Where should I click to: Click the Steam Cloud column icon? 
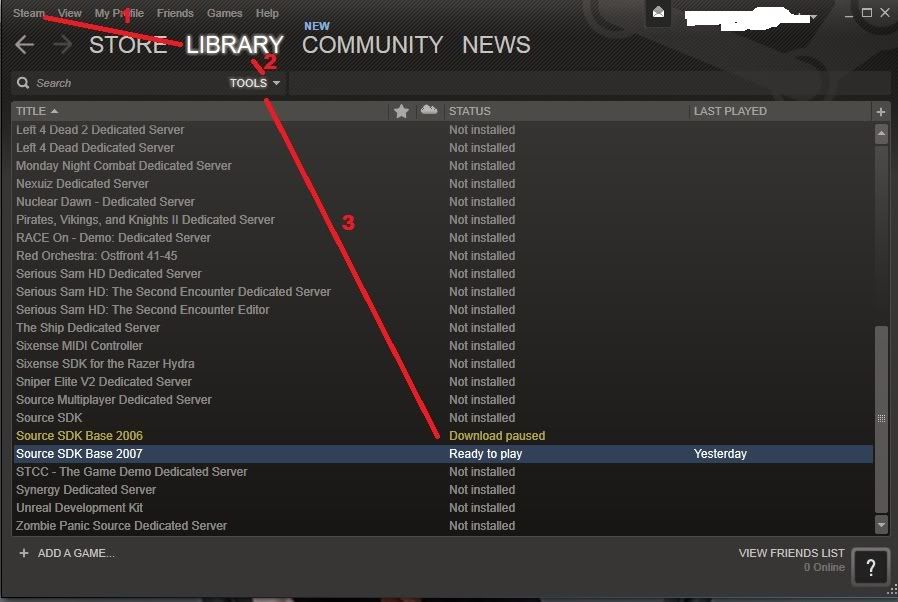point(429,110)
